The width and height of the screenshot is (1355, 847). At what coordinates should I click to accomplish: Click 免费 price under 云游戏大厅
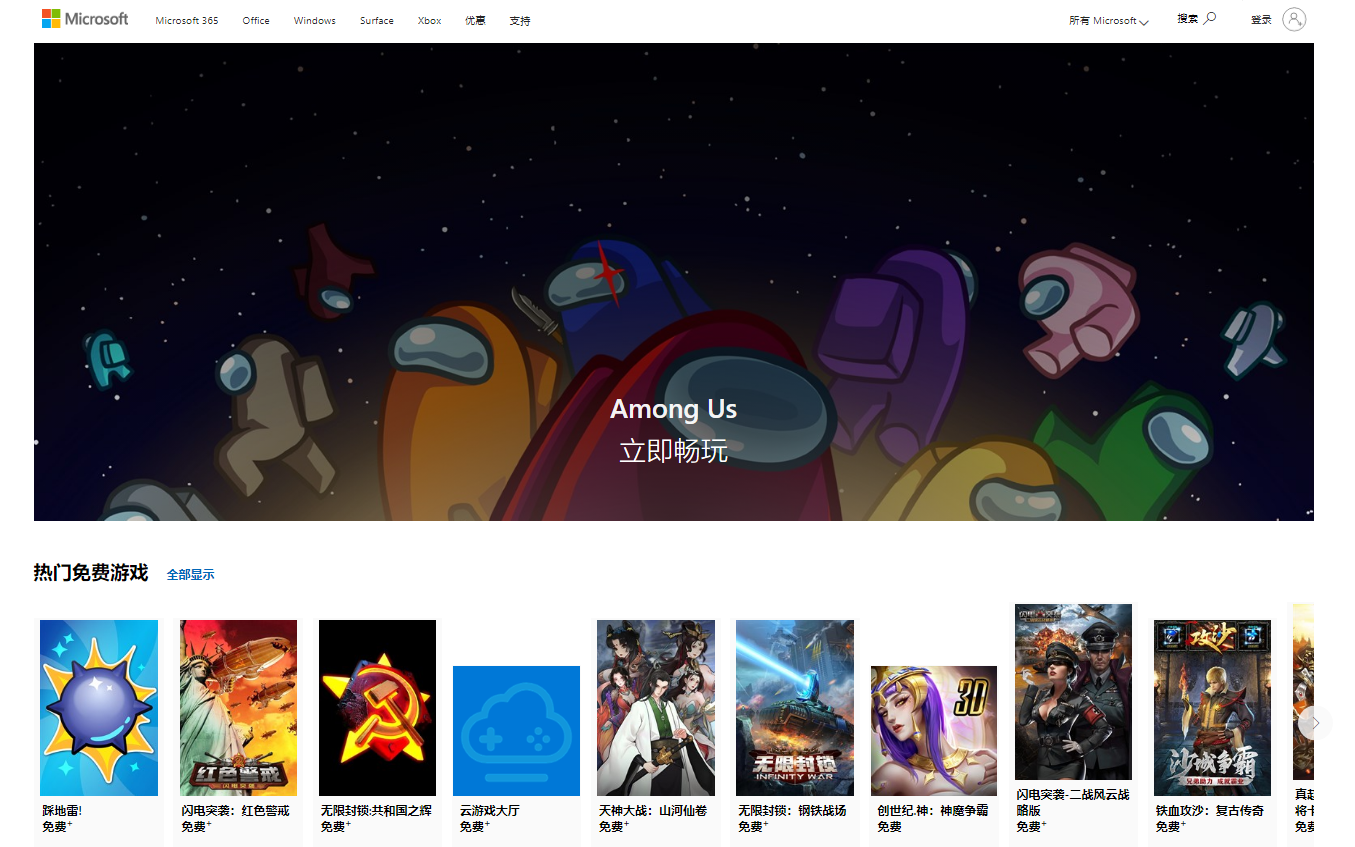pos(475,827)
